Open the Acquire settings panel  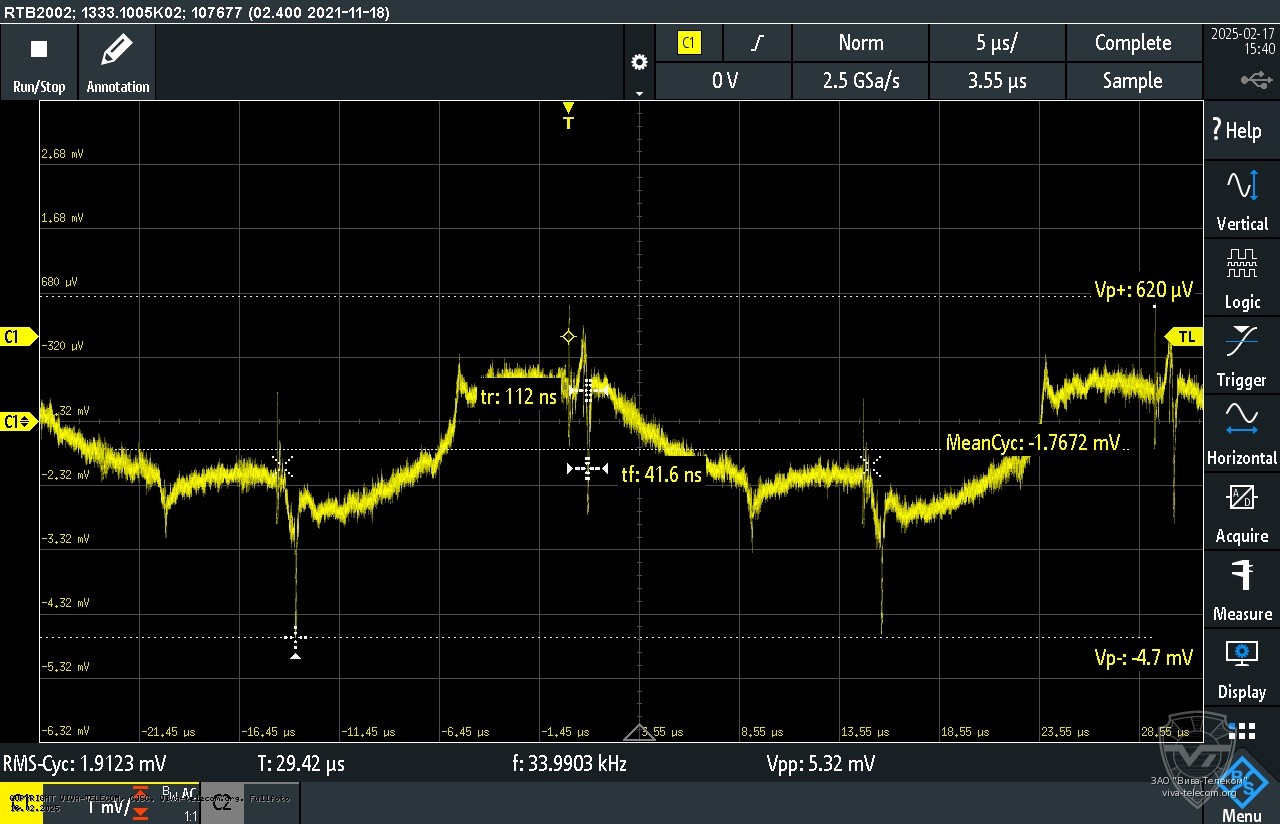[x=1241, y=510]
